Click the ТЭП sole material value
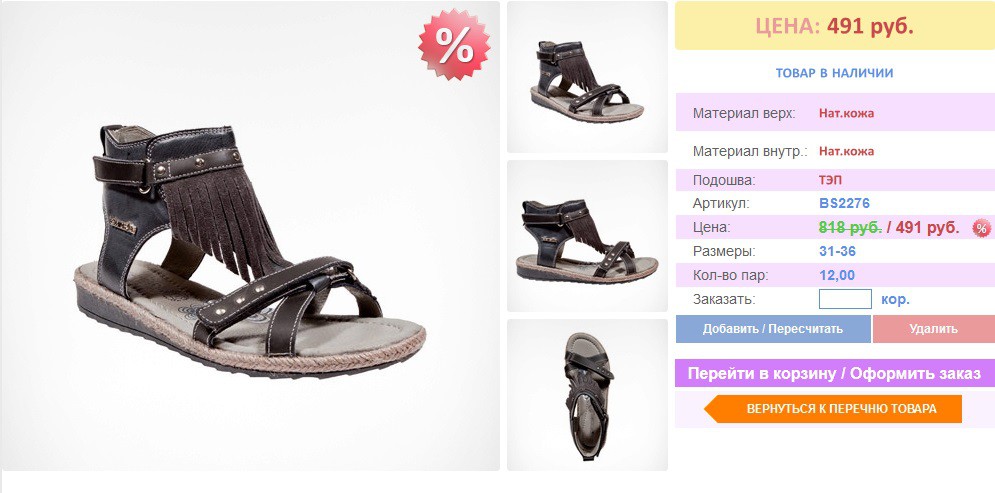The image size is (995, 493). (x=830, y=180)
